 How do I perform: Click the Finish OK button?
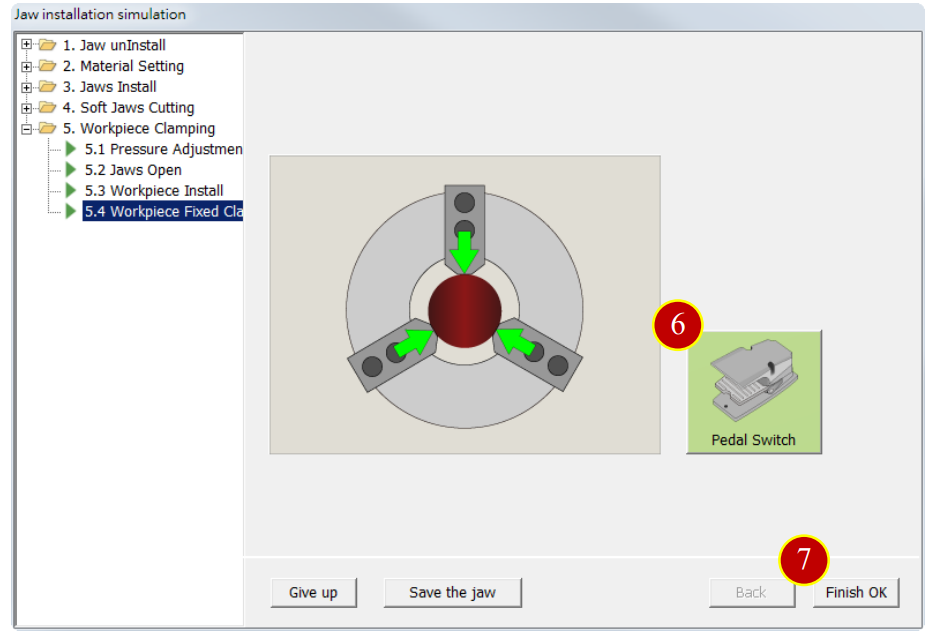coord(856,593)
